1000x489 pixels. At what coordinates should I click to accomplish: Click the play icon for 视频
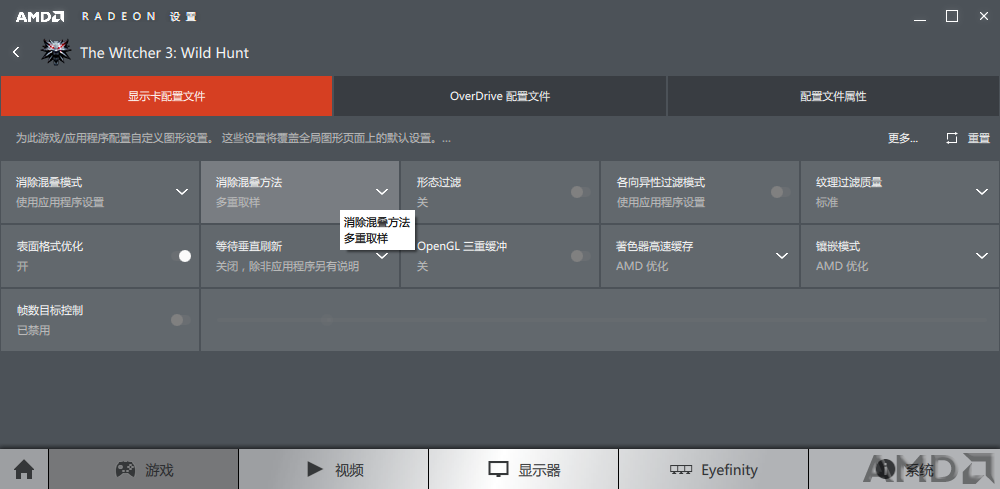tap(314, 469)
